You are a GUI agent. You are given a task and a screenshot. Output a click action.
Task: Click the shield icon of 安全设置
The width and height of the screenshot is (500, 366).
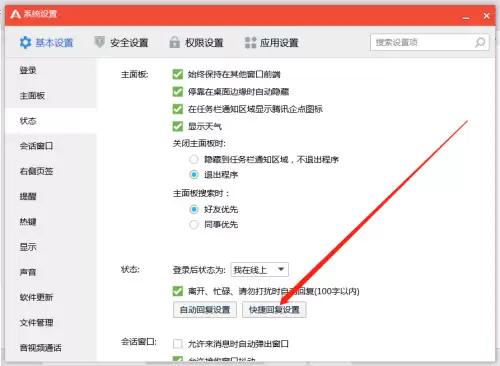tap(100, 42)
